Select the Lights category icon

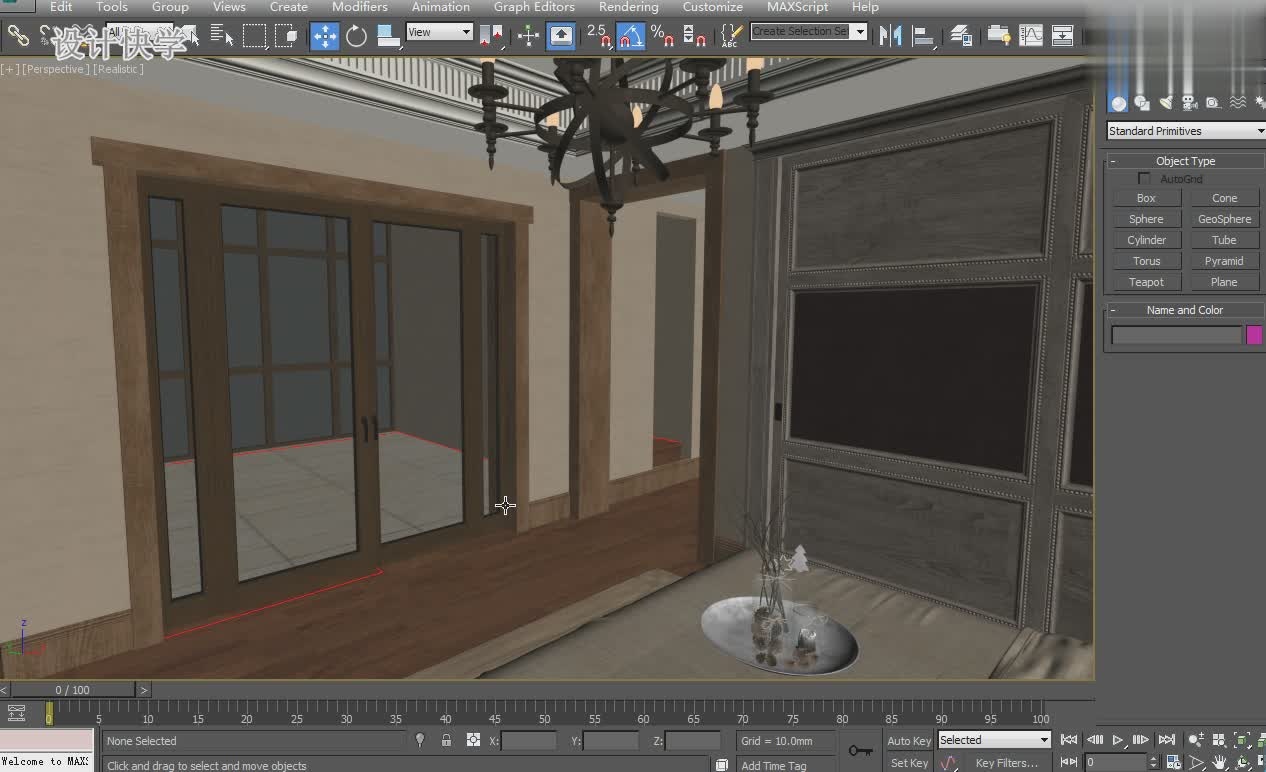[x=1166, y=103]
